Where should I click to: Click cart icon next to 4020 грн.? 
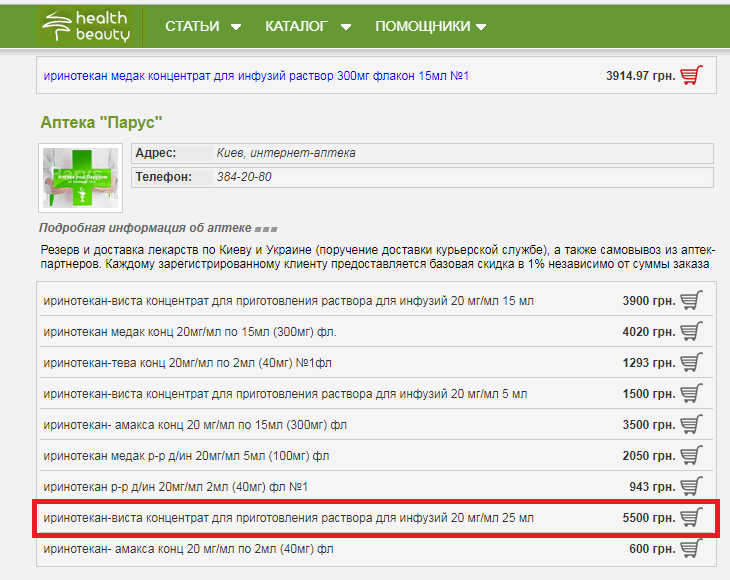[691, 331]
